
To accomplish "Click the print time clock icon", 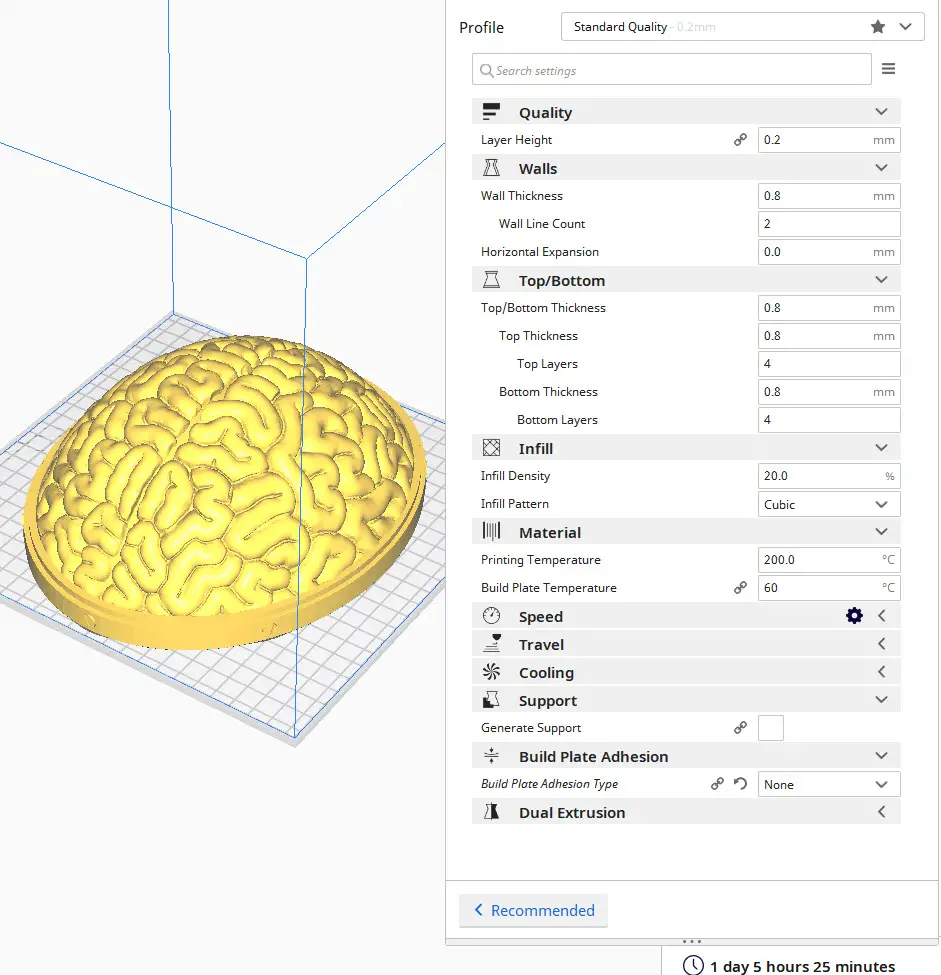I will pyautogui.click(x=693, y=966).
